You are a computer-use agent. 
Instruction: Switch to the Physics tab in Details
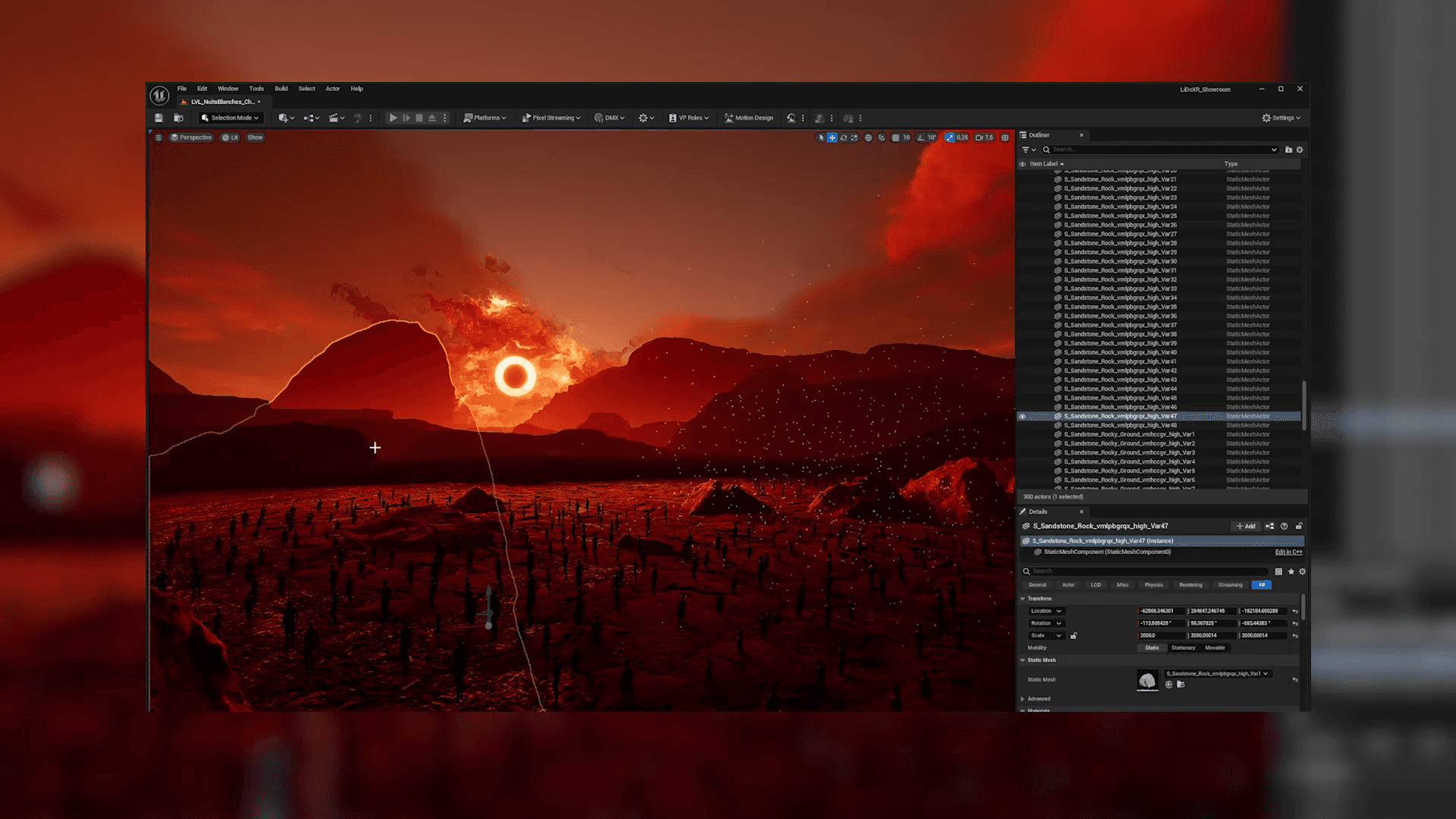tap(1154, 584)
